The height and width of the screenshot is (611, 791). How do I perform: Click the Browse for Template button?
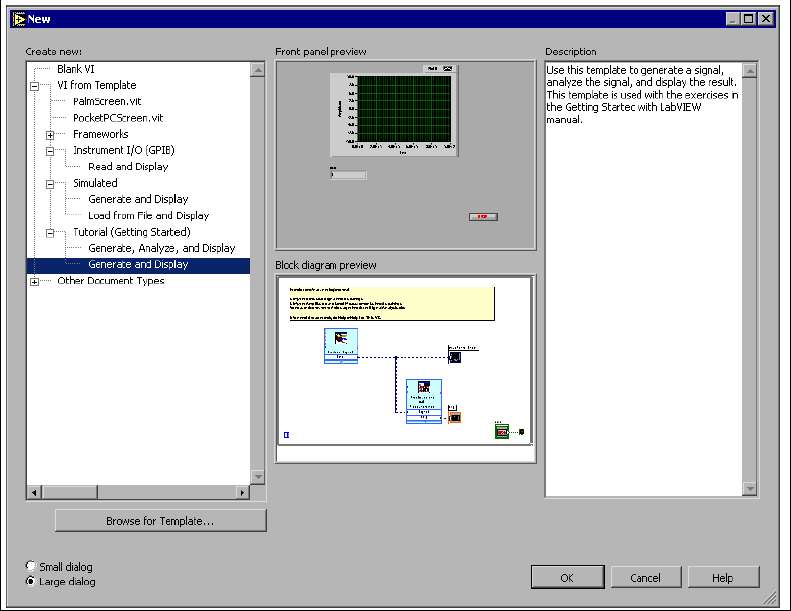pos(160,521)
